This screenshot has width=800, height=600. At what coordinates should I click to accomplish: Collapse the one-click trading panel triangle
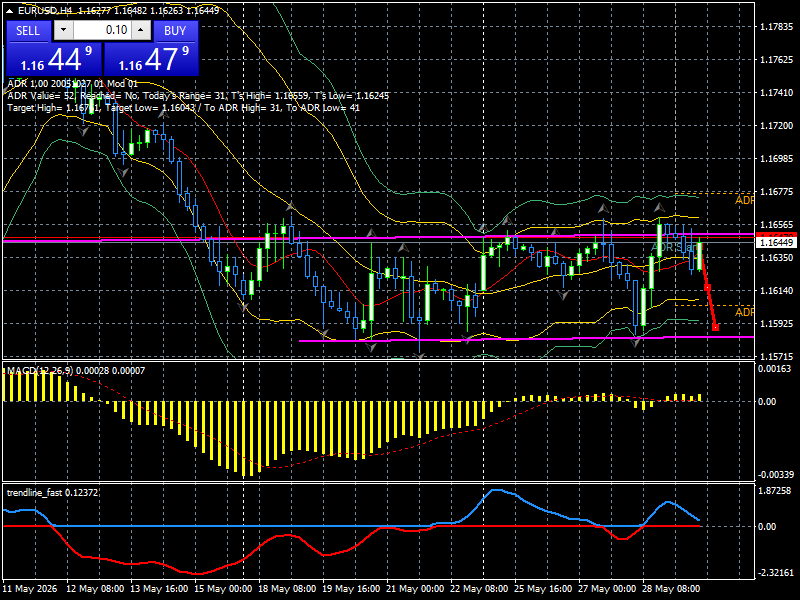pos(10,11)
